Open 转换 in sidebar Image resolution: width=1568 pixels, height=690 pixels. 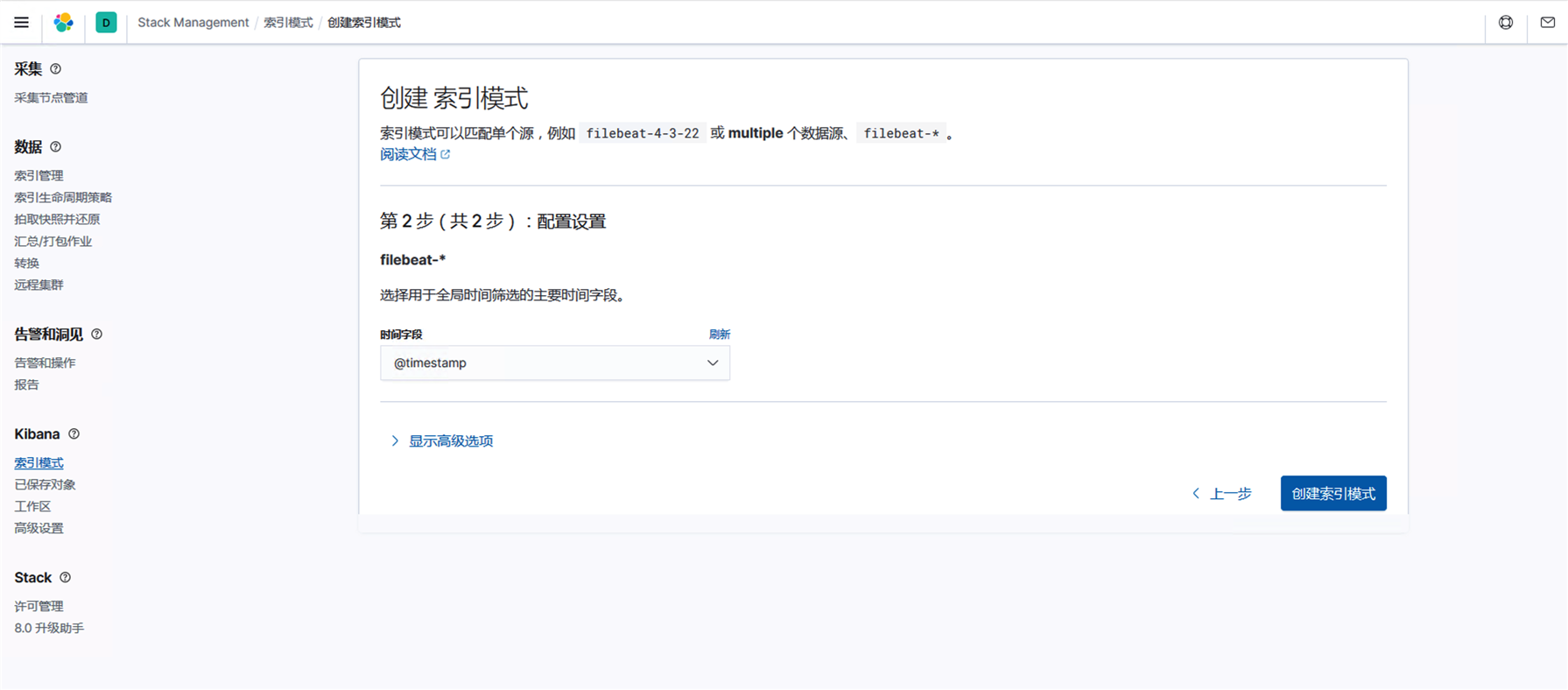tap(26, 264)
